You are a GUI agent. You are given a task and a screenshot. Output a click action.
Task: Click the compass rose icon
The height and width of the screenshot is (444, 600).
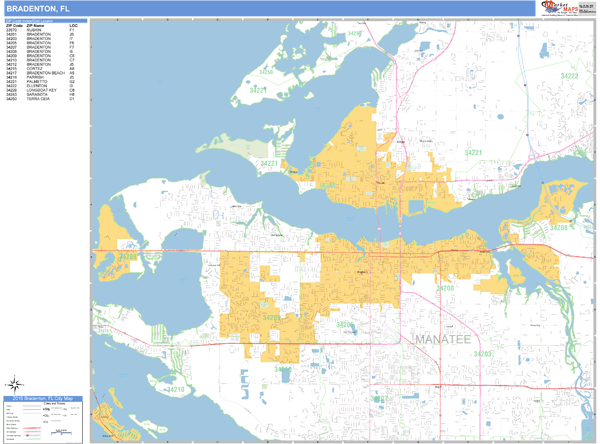point(15,384)
